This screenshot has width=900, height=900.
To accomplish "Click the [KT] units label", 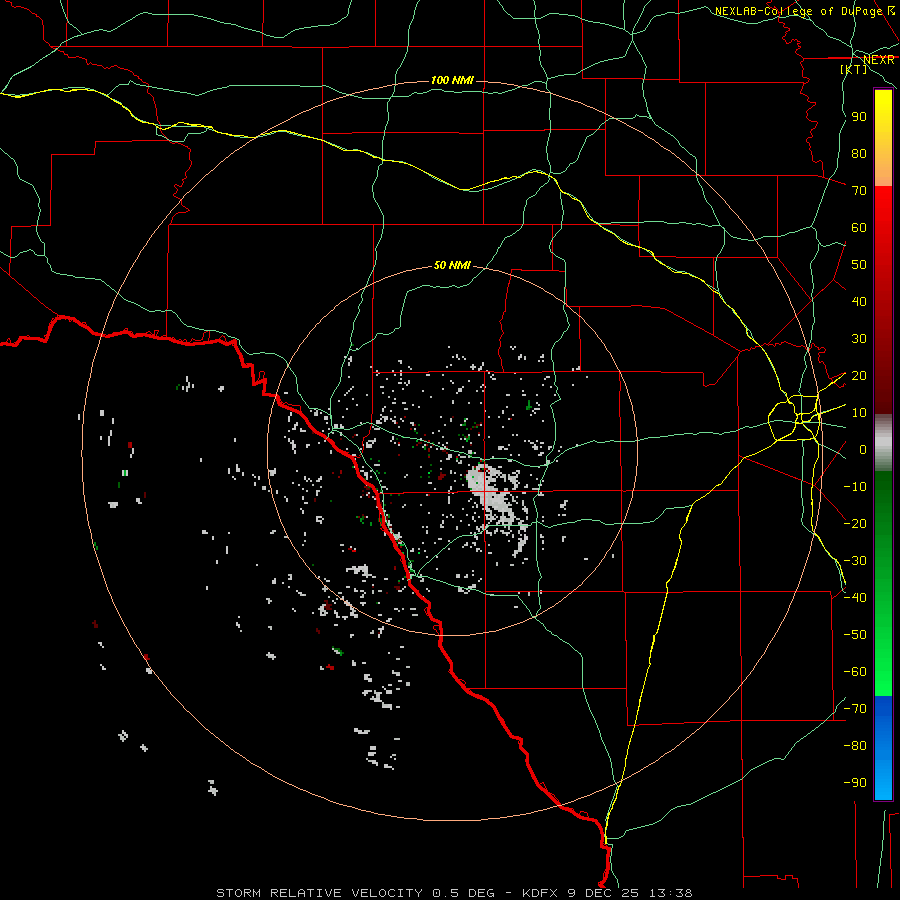I will pos(854,69).
